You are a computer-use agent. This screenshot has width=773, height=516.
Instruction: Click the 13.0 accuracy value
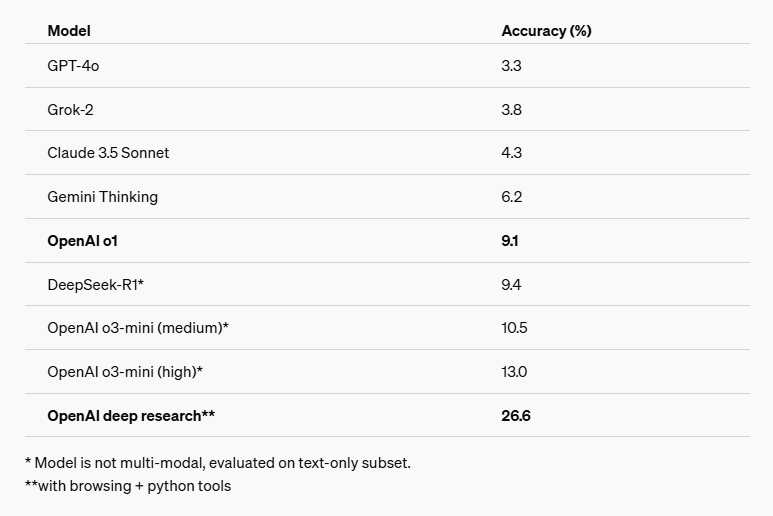pyautogui.click(x=514, y=372)
